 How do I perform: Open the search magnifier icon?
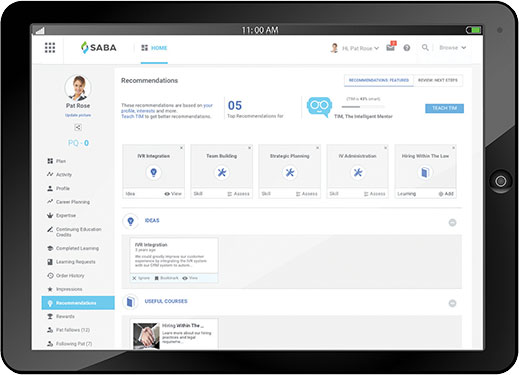tap(425, 48)
